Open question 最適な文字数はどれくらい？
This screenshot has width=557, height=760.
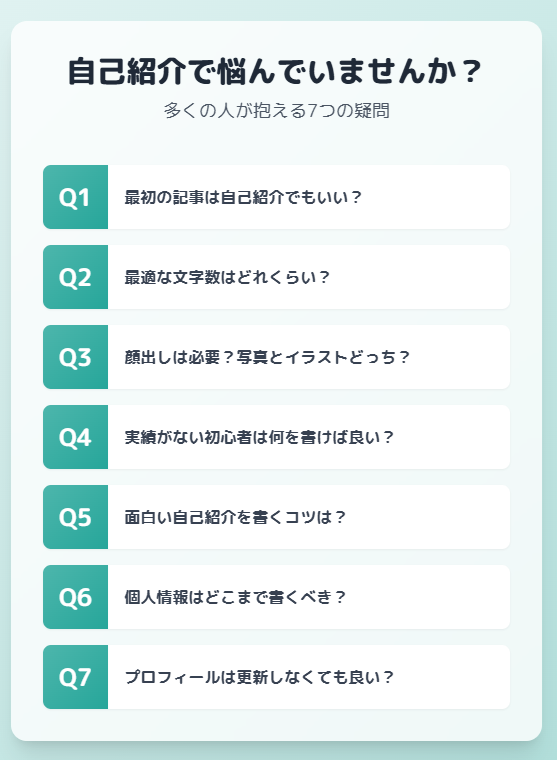click(x=227, y=277)
